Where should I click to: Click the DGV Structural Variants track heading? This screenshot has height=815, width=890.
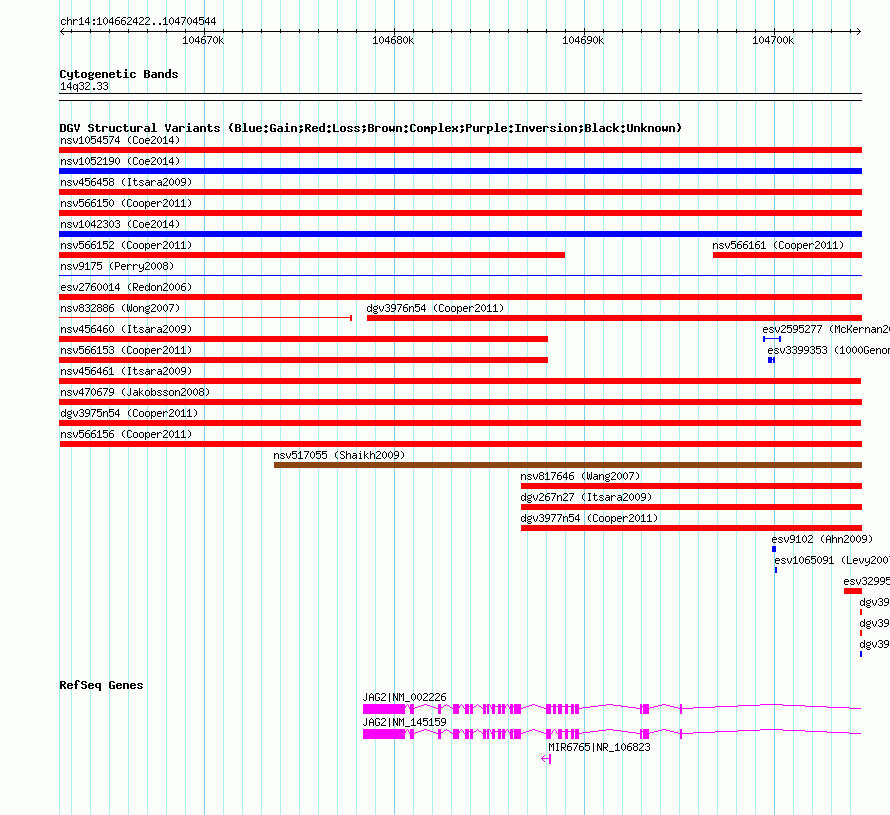[371, 128]
